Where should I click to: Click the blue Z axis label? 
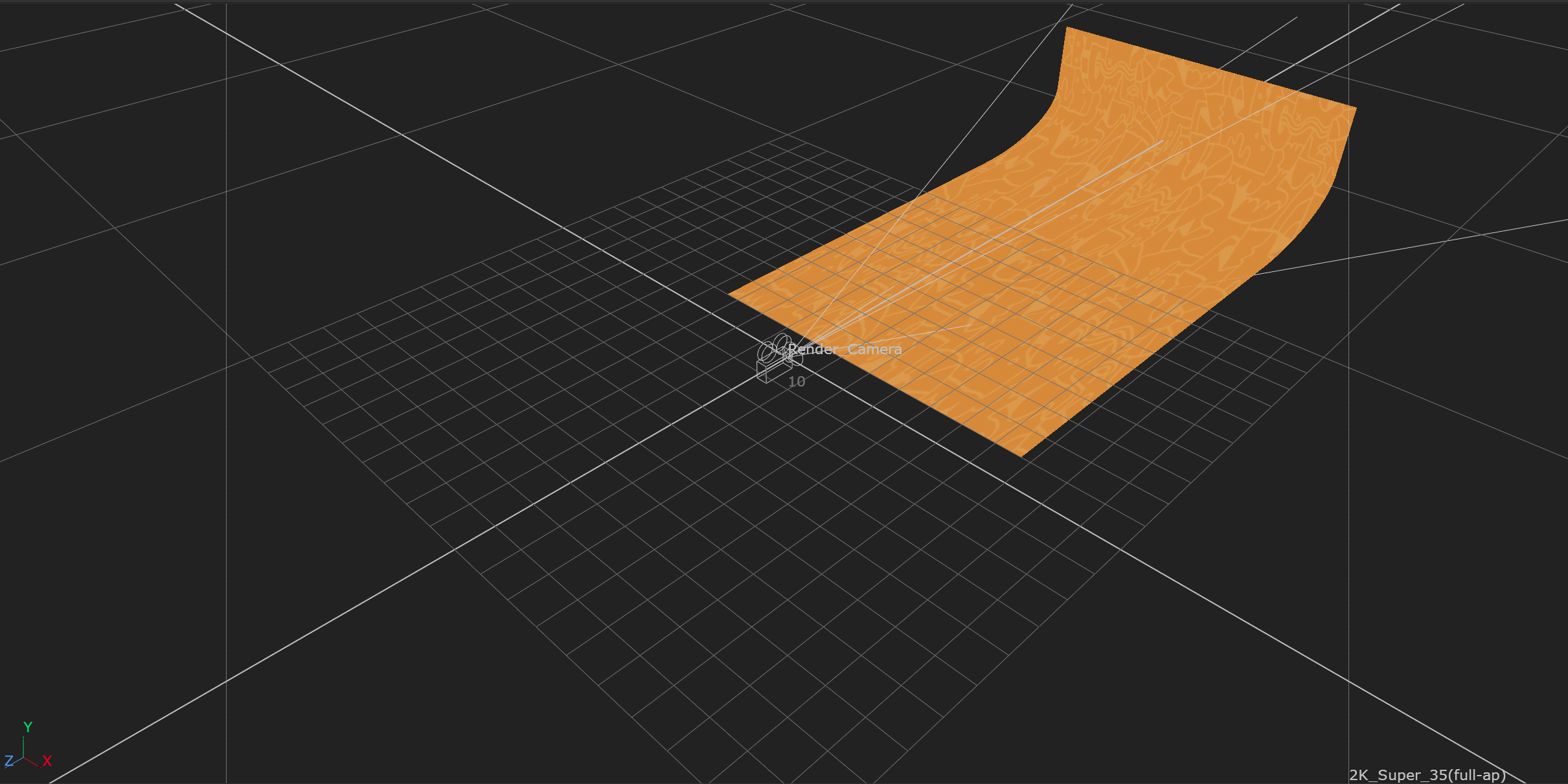[8, 761]
